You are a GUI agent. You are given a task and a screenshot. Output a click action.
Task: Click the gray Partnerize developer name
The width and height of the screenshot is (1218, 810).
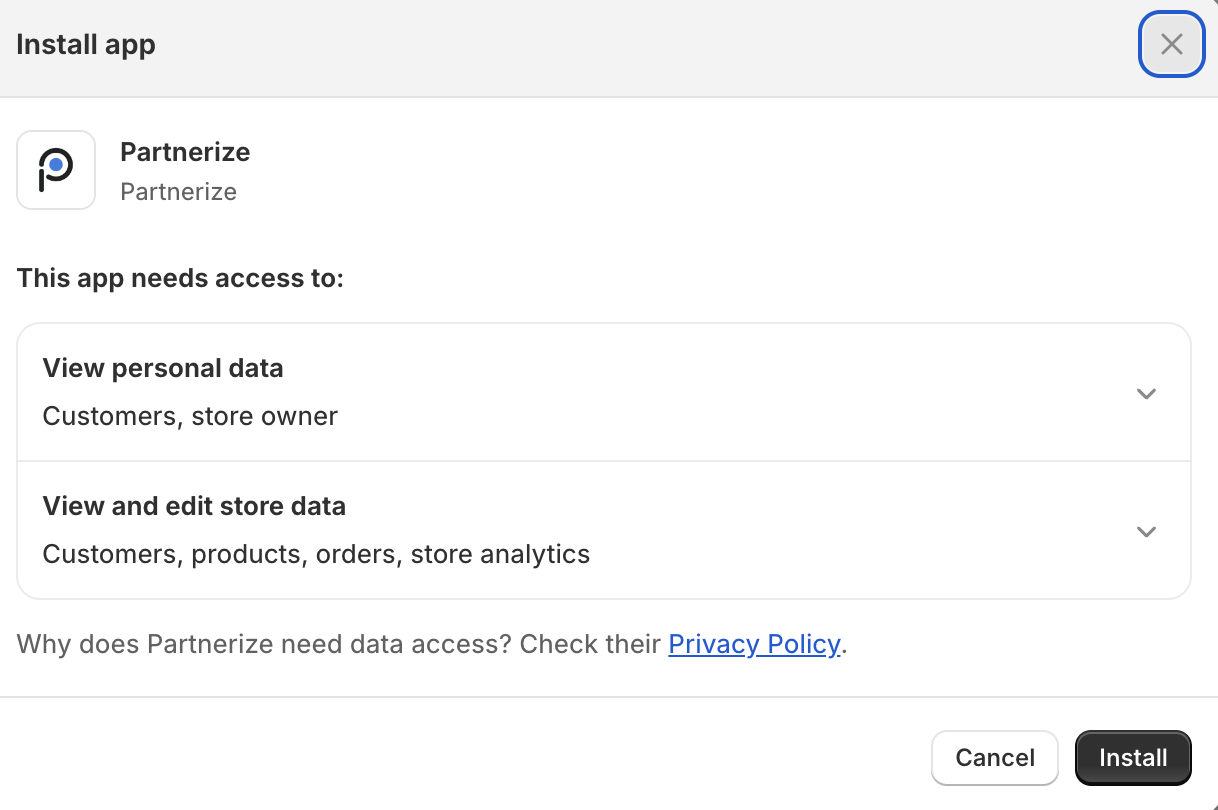coord(178,191)
